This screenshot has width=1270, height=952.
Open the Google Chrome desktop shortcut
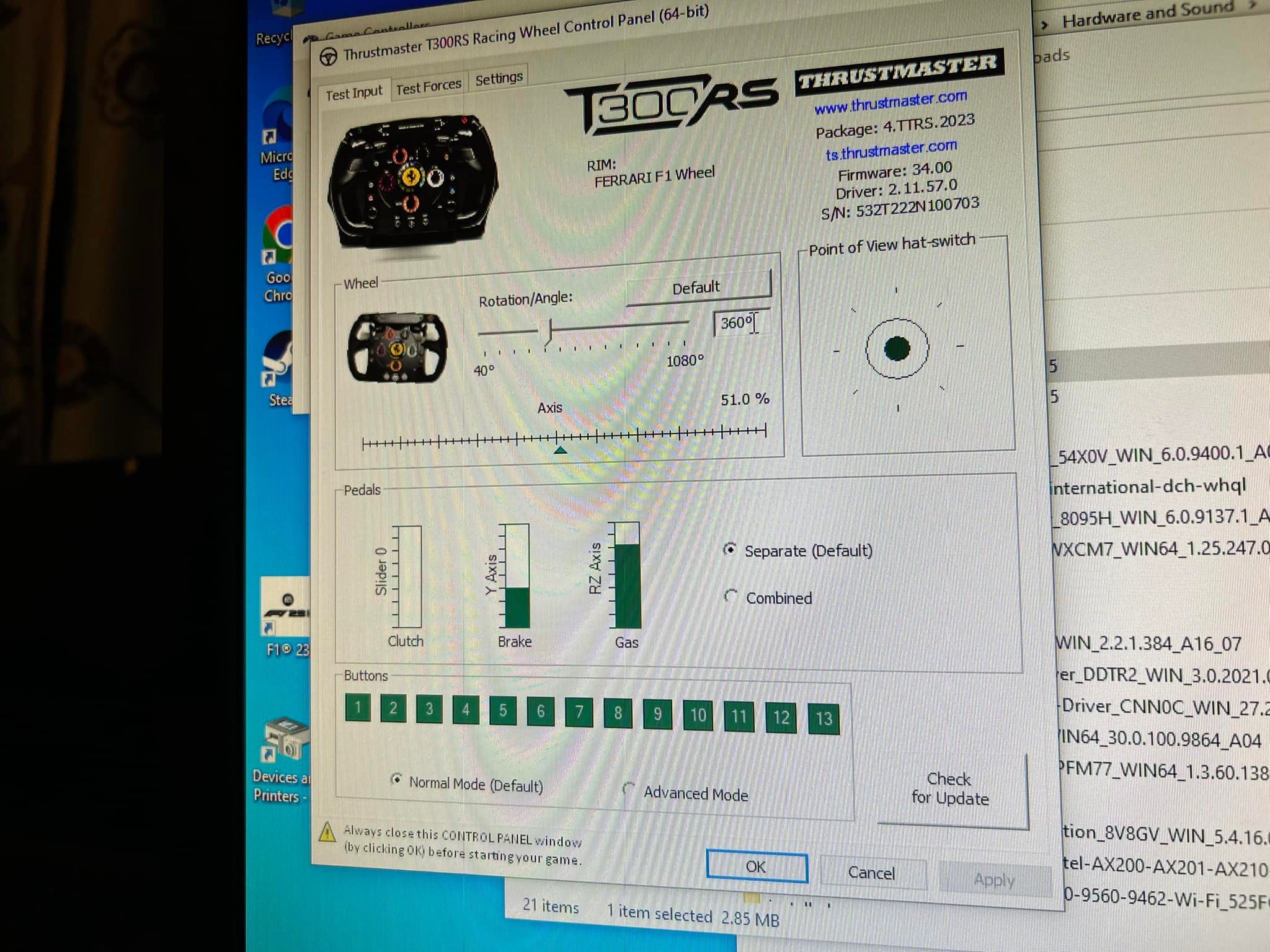(278, 254)
